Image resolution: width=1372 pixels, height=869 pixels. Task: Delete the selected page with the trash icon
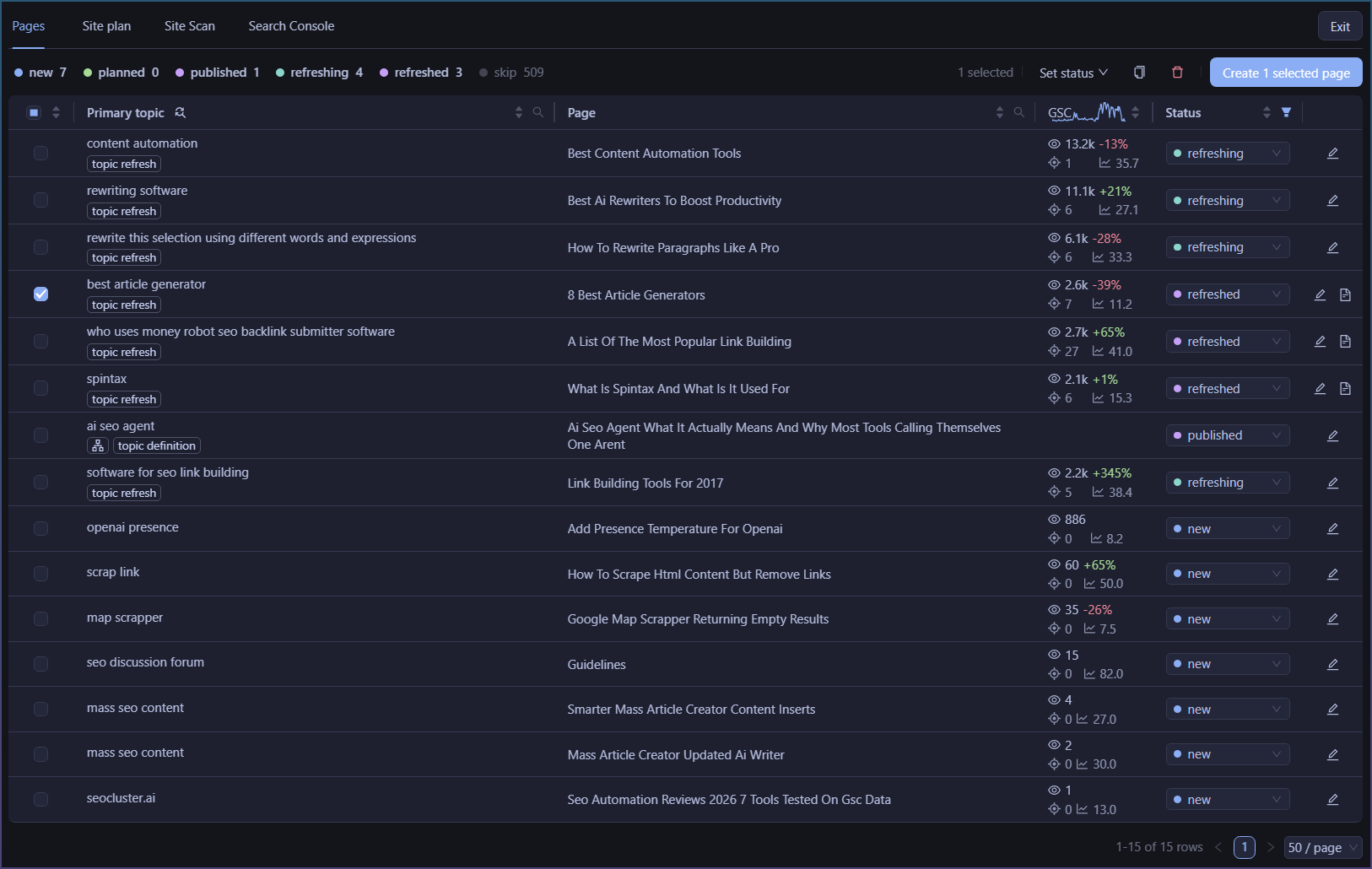point(1178,73)
